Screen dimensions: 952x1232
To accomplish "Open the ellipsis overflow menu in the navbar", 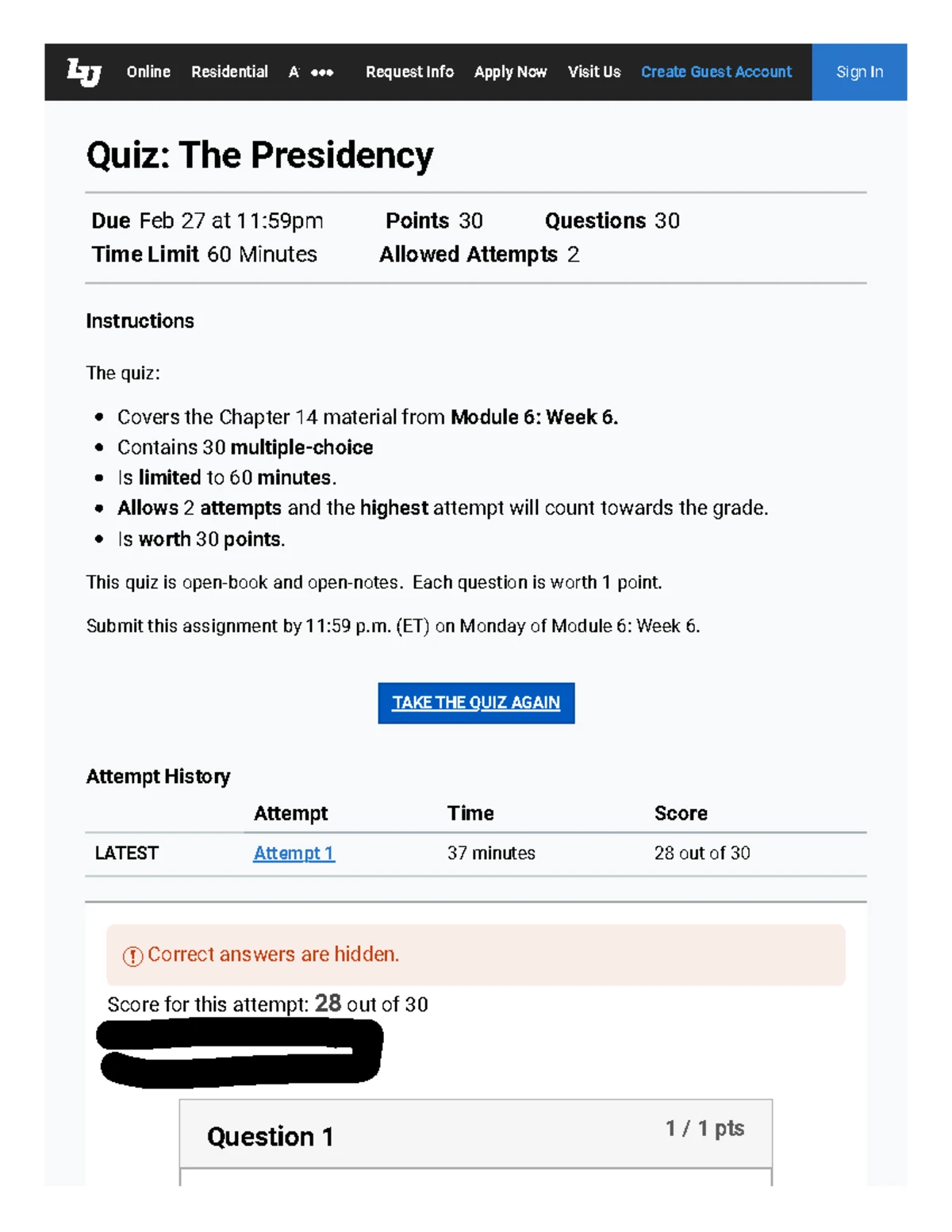I will (323, 72).
